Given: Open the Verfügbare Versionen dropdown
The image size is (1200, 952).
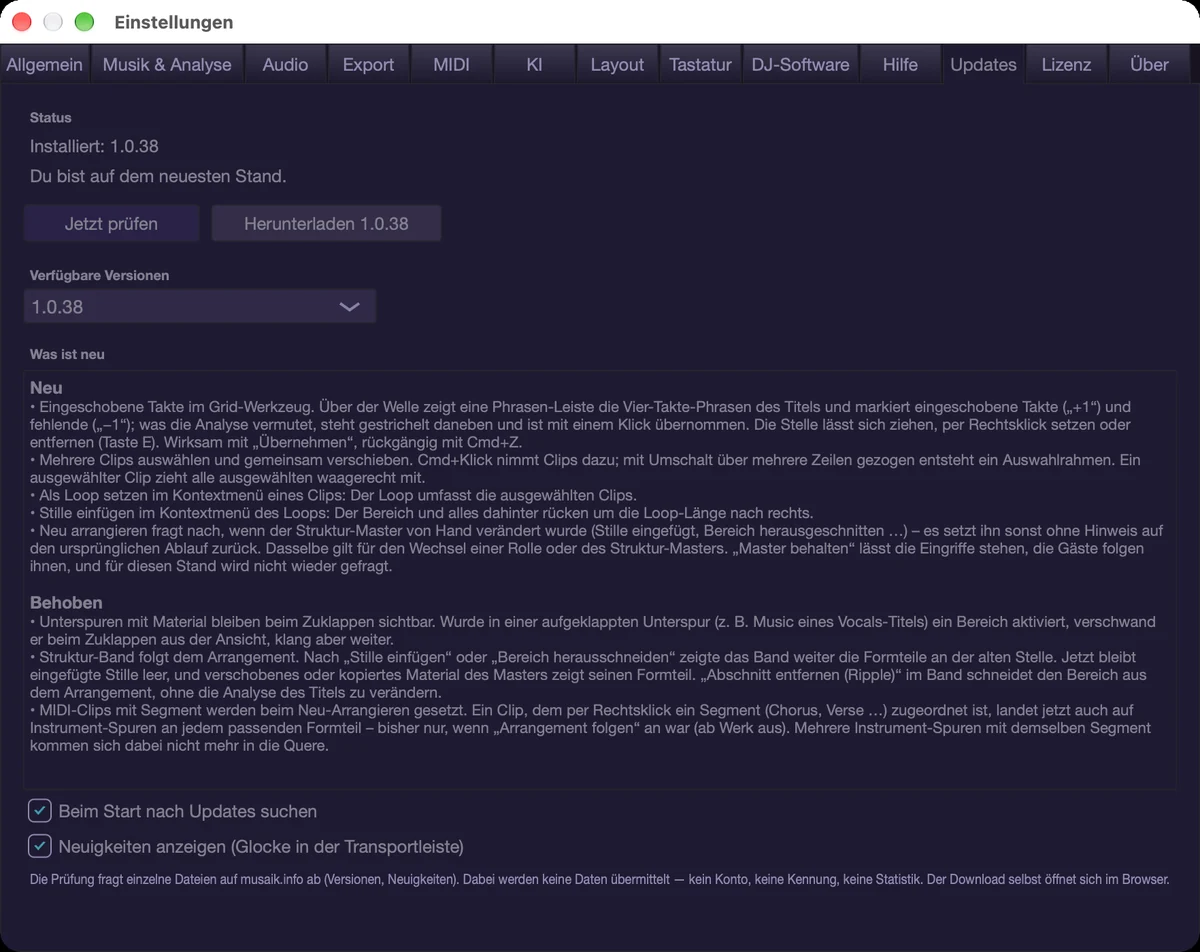Looking at the screenshot, I should tap(200, 307).
